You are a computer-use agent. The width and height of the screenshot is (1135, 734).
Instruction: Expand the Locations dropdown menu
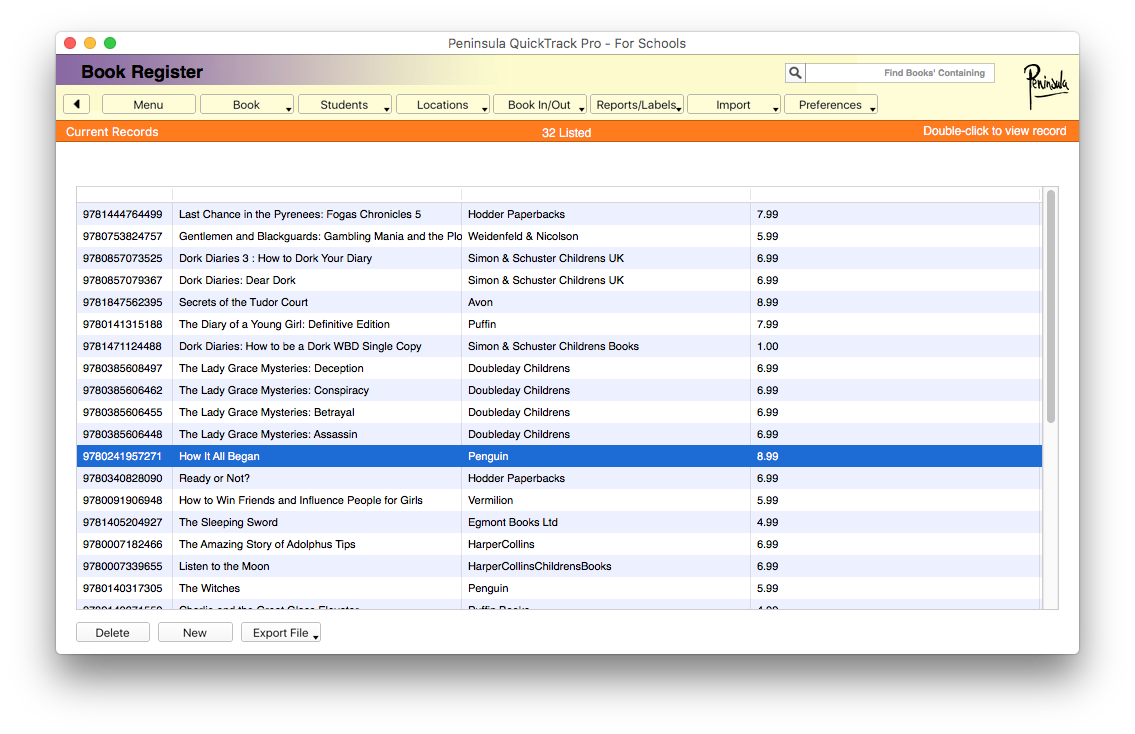click(x=442, y=104)
